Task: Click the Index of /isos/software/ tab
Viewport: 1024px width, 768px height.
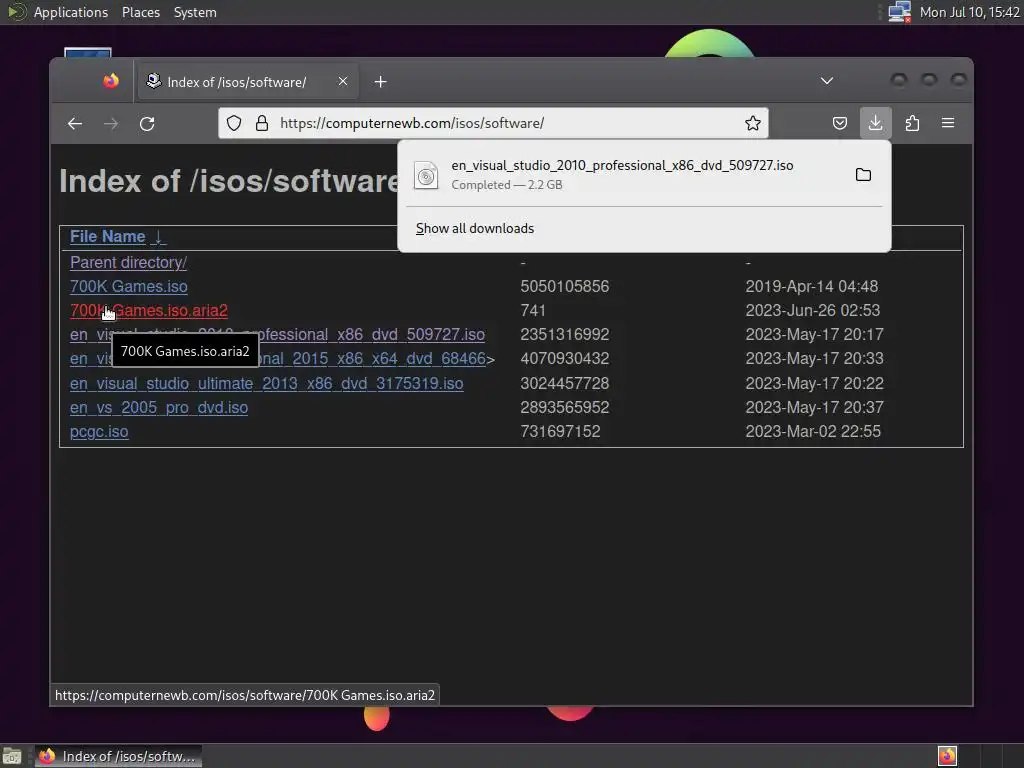Action: point(246,82)
